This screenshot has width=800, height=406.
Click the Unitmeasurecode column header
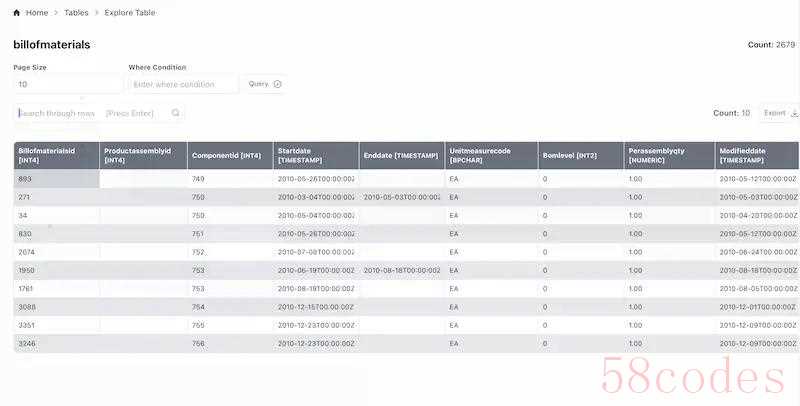click(486, 155)
